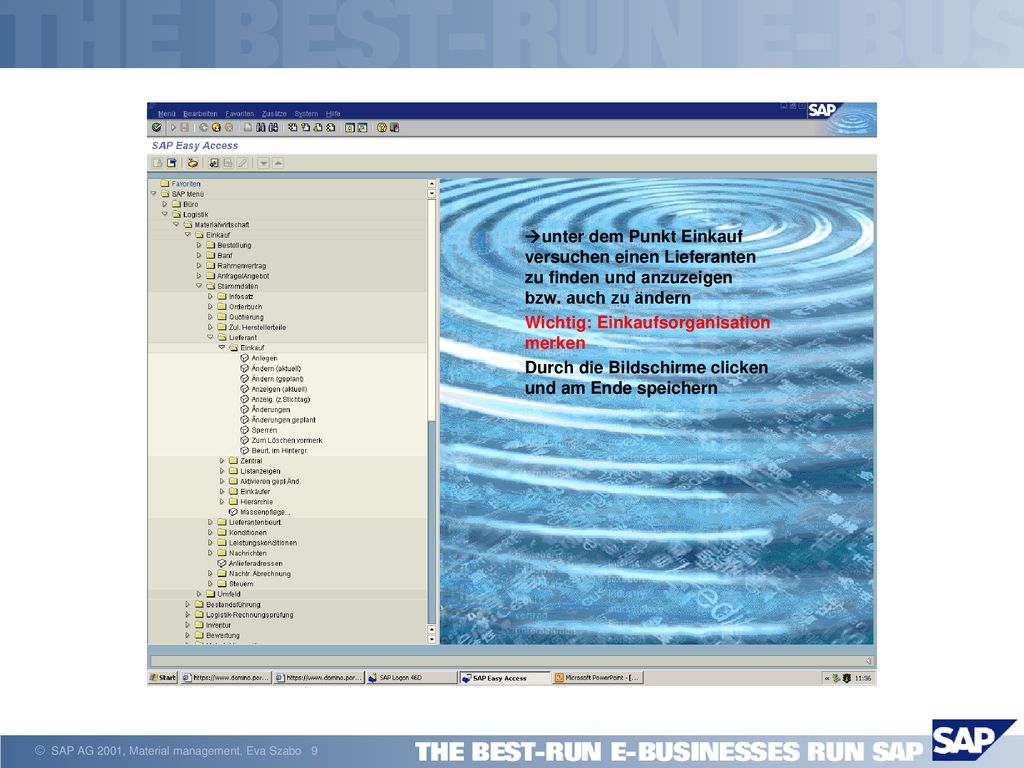Expand the command field arrow beside Enter
The image size is (1024, 768).
pyautogui.click(x=173, y=127)
